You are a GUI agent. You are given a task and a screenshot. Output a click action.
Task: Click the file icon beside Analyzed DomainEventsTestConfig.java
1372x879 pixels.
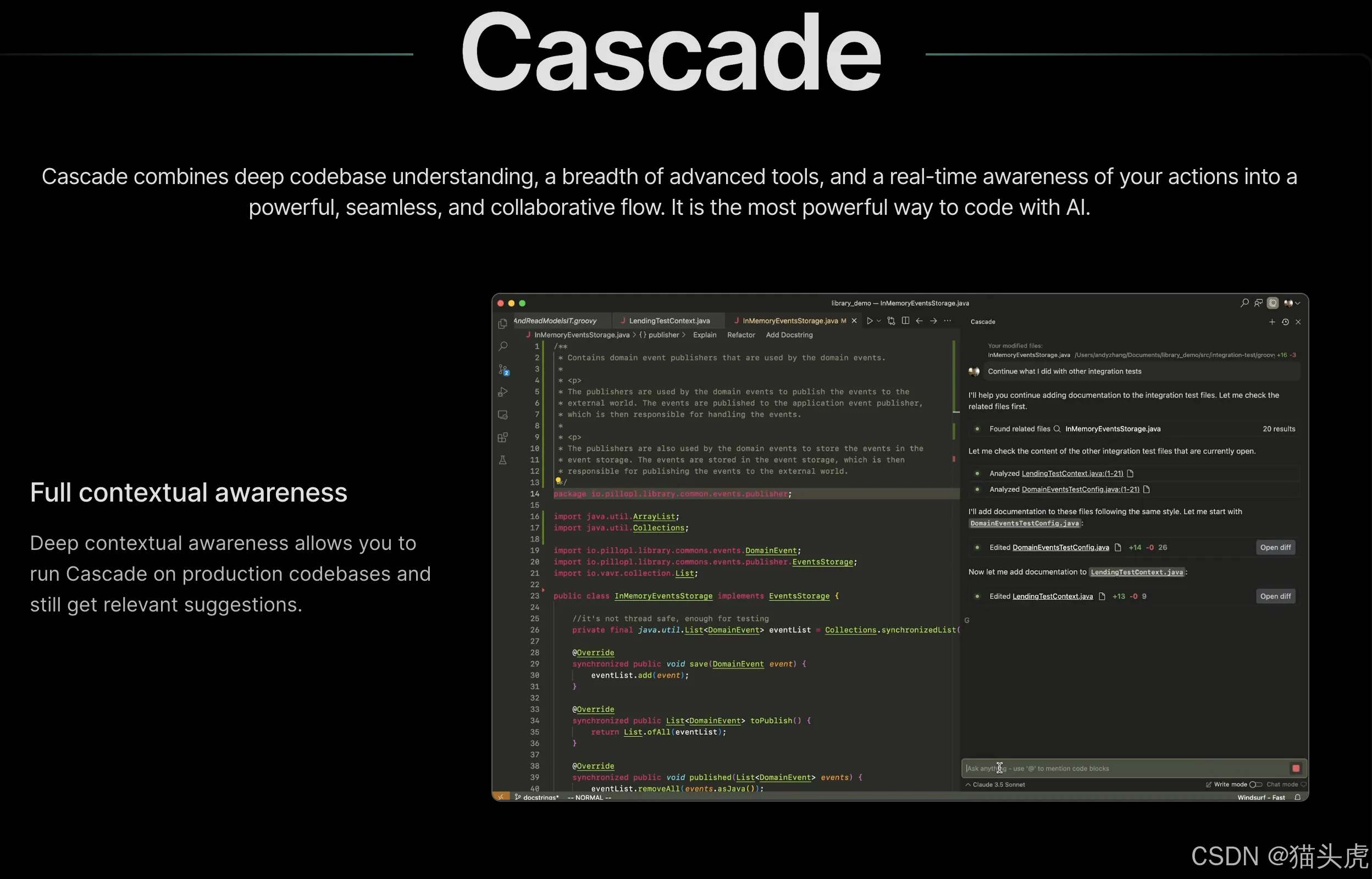click(1146, 489)
